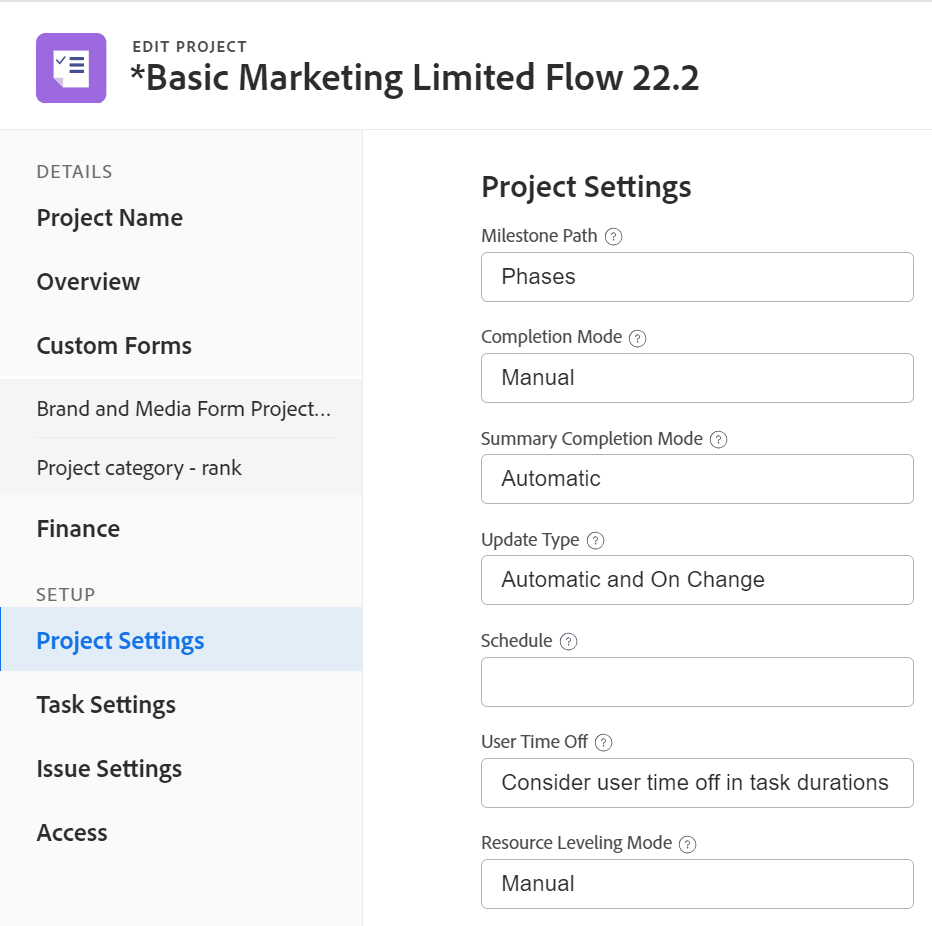The image size is (932, 926).
Task: Click help icon beside Completion Mode
Action: pyautogui.click(x=638, y=338)
